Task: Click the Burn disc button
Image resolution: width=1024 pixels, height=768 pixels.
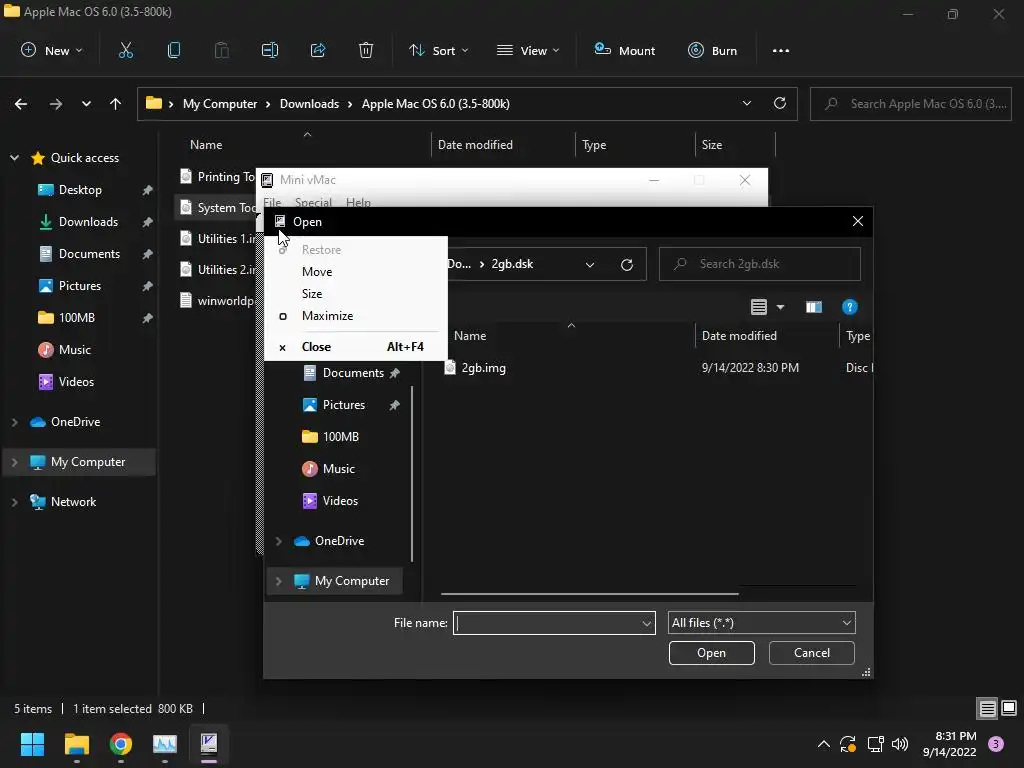Action: pos(712,50)
